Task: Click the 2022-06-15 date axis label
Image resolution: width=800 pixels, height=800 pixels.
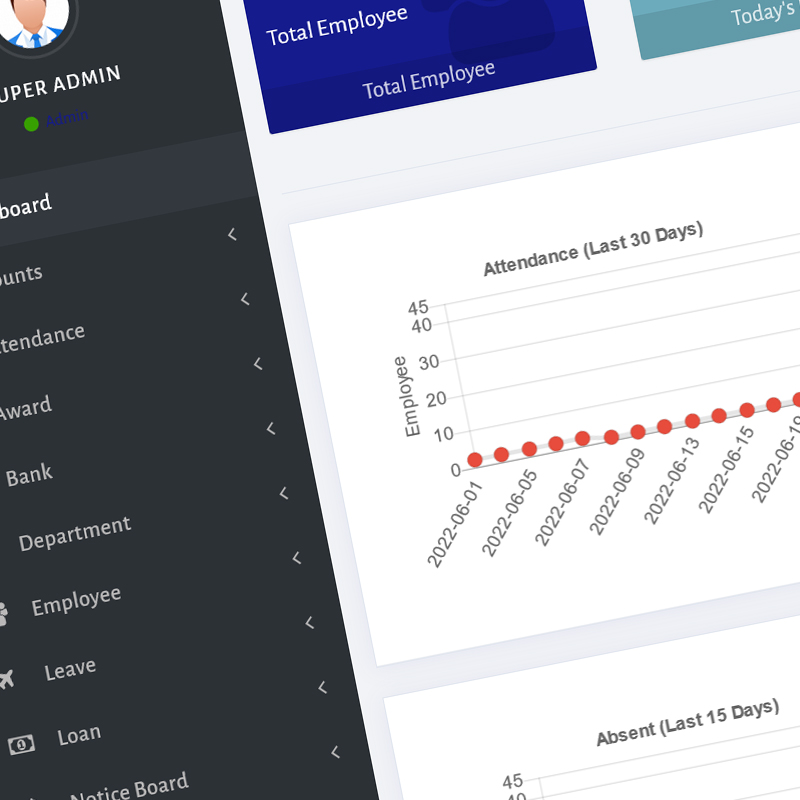Action: (x=726, y=470)
